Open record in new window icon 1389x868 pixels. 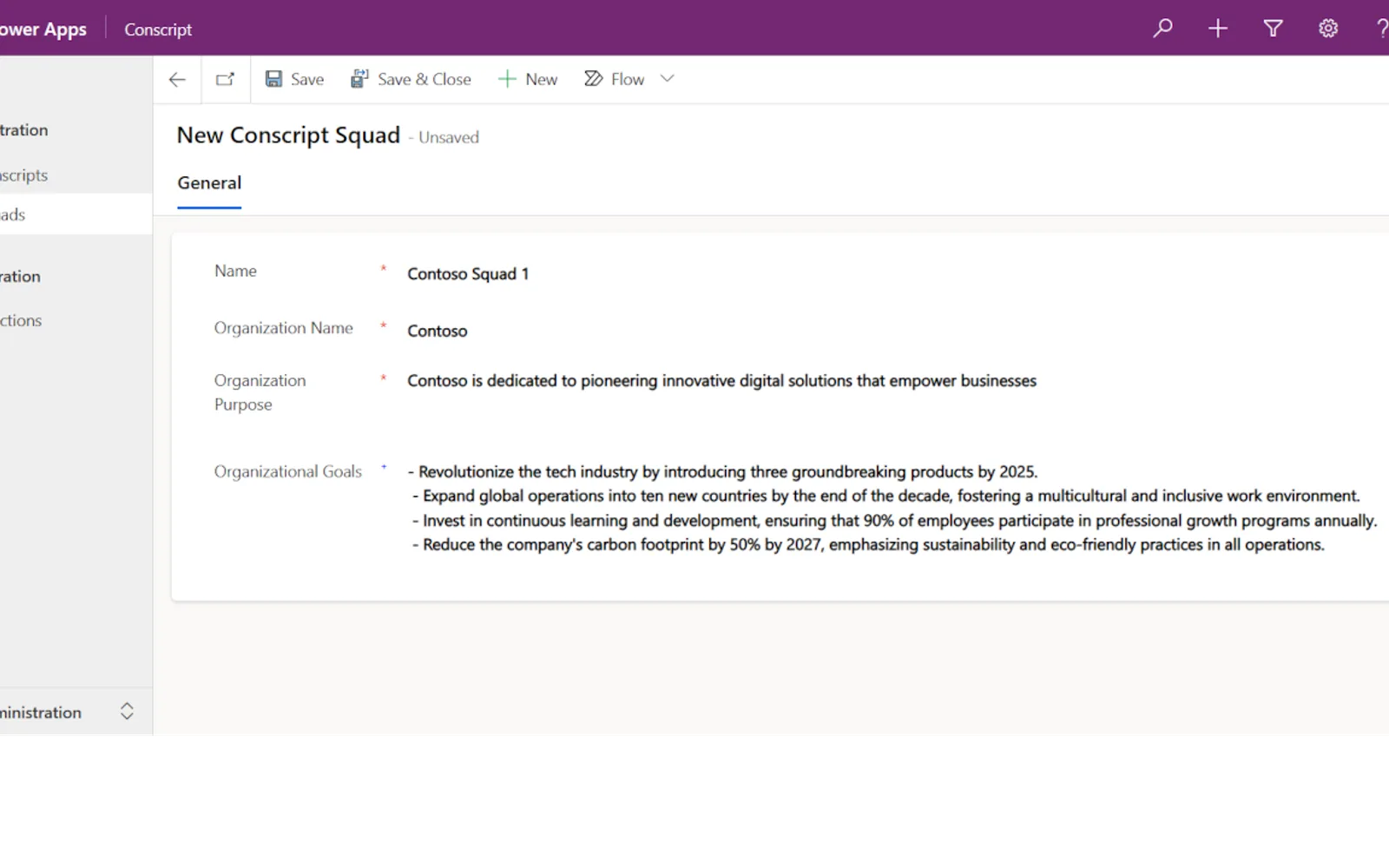226,80
